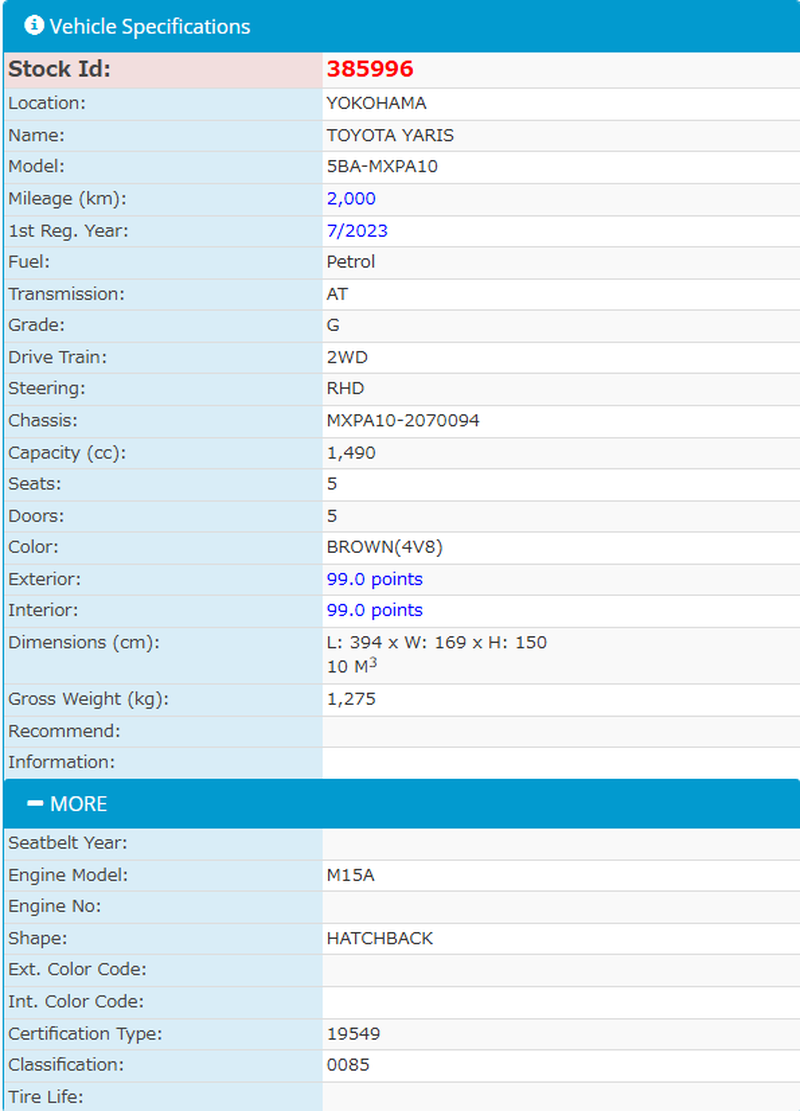800x1111 pixels.
Task: Click the registration date 7/2023
Action: (x=357, y=230)
